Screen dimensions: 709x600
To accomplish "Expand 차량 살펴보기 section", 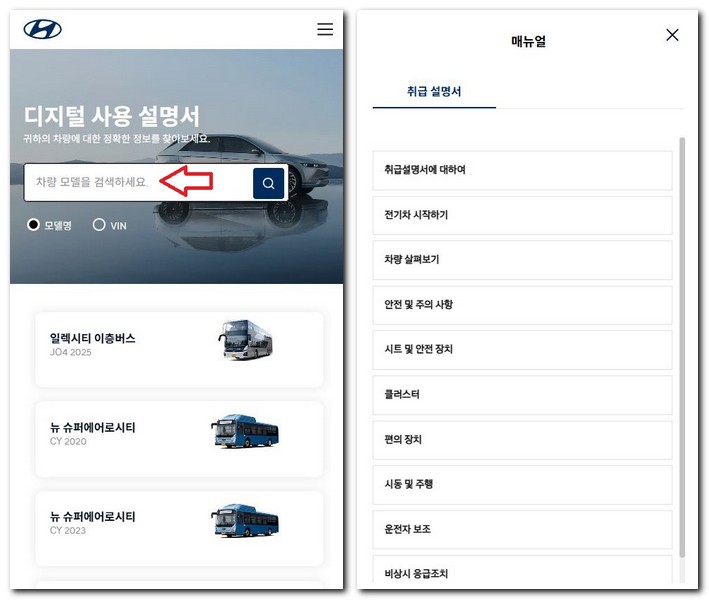I will coord(522,260).
